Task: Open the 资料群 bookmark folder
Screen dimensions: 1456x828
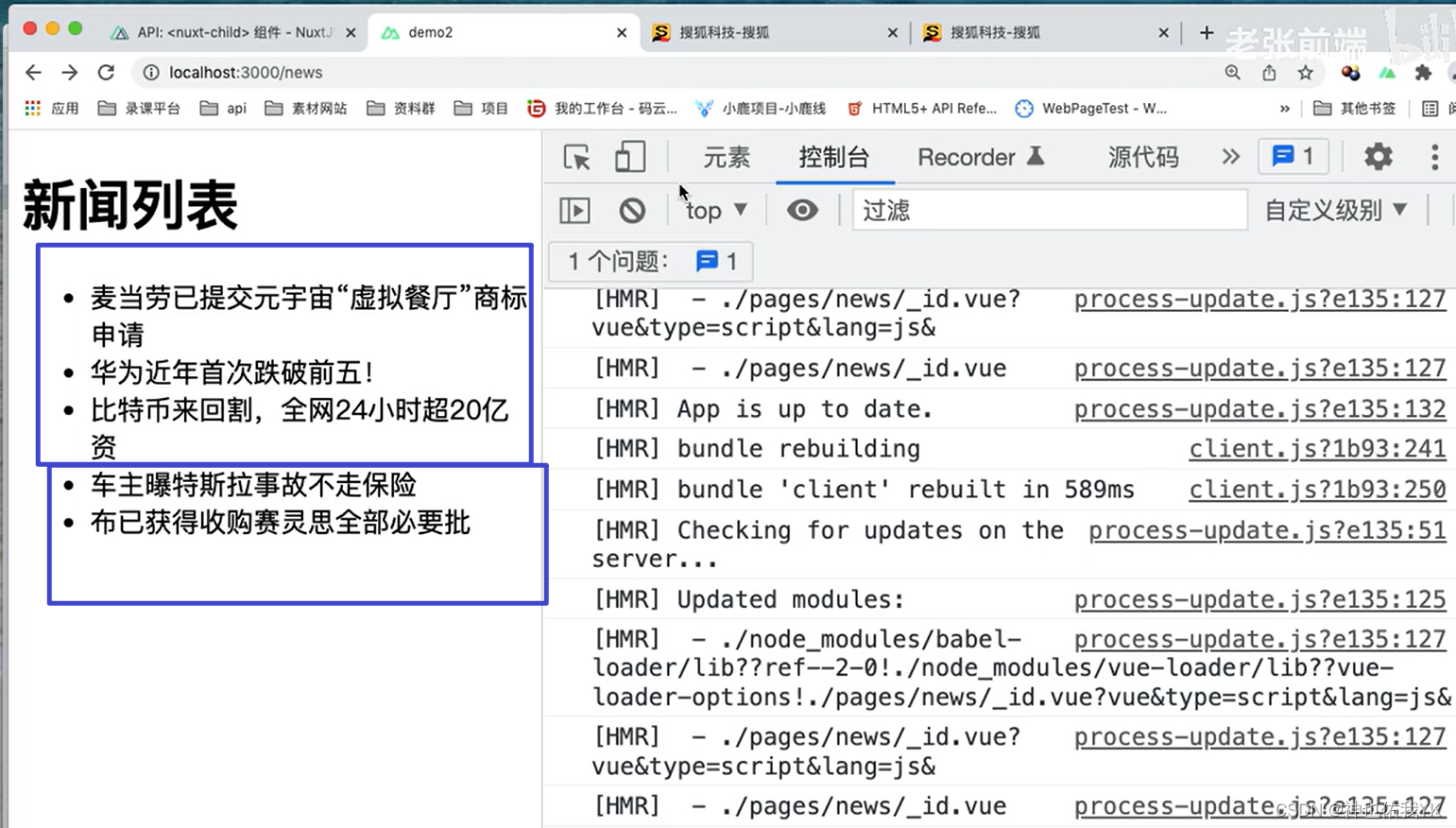Action: pyautogui.click(x=402, y=109)
